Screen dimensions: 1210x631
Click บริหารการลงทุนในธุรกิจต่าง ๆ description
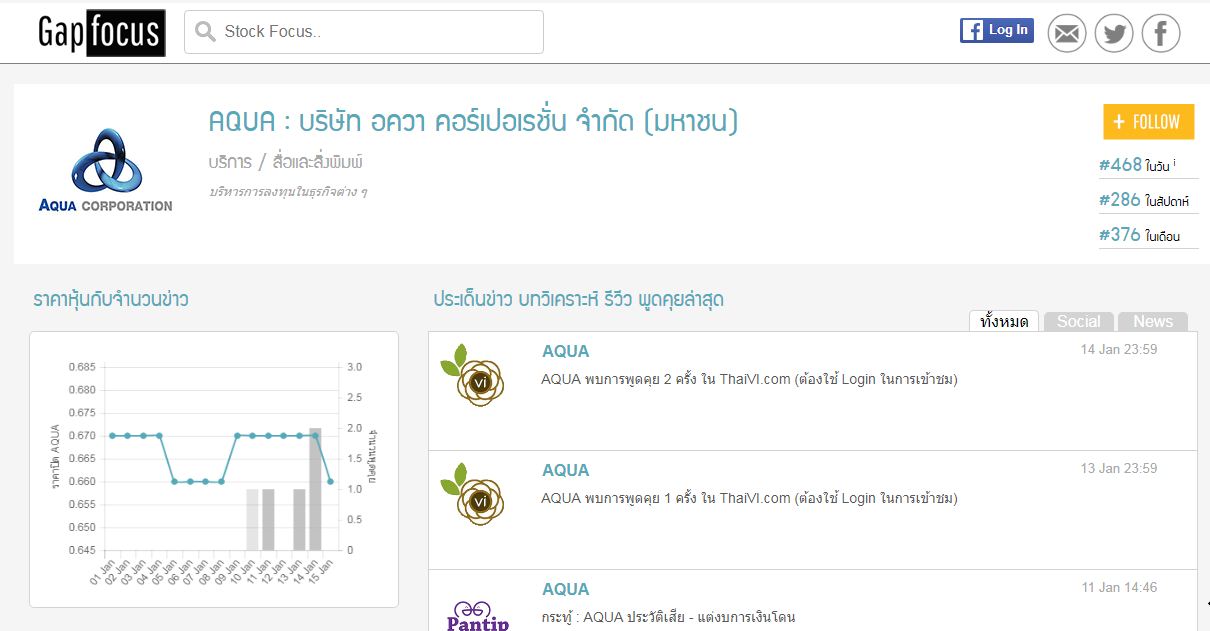pos(287,191)
